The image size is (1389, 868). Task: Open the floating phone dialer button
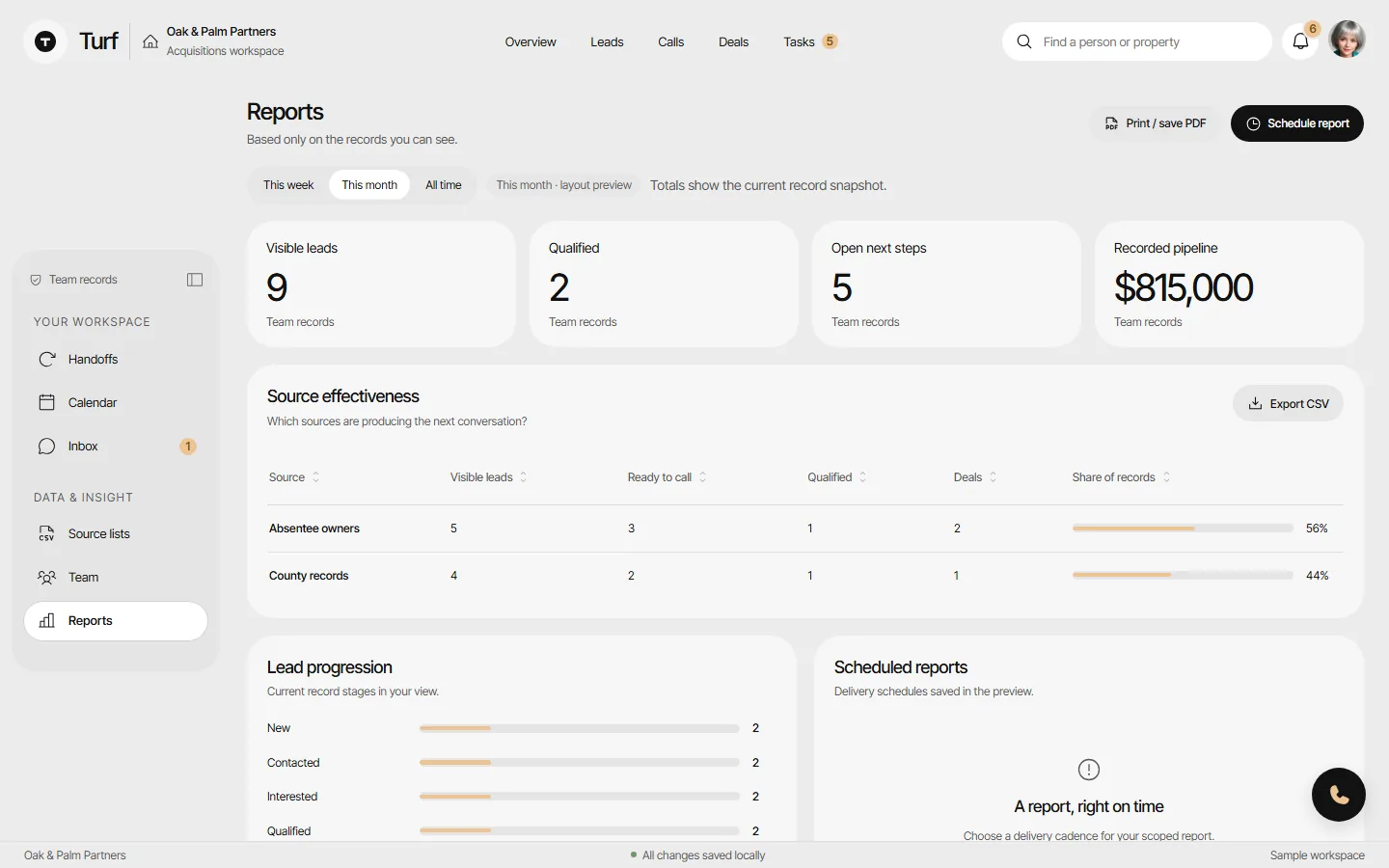click(1339, 795)
